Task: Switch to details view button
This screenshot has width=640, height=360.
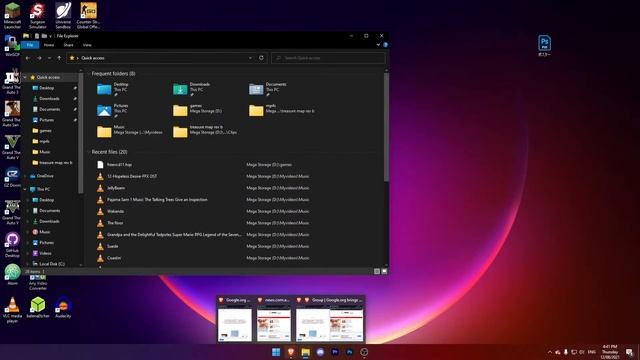Action: coord(377,271)
